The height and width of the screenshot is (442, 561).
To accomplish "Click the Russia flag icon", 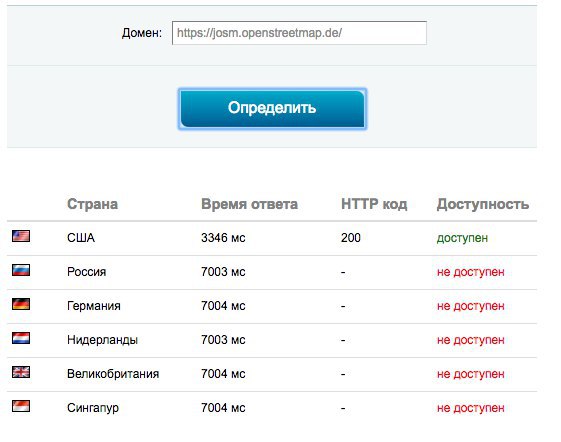I will (21, 270).
